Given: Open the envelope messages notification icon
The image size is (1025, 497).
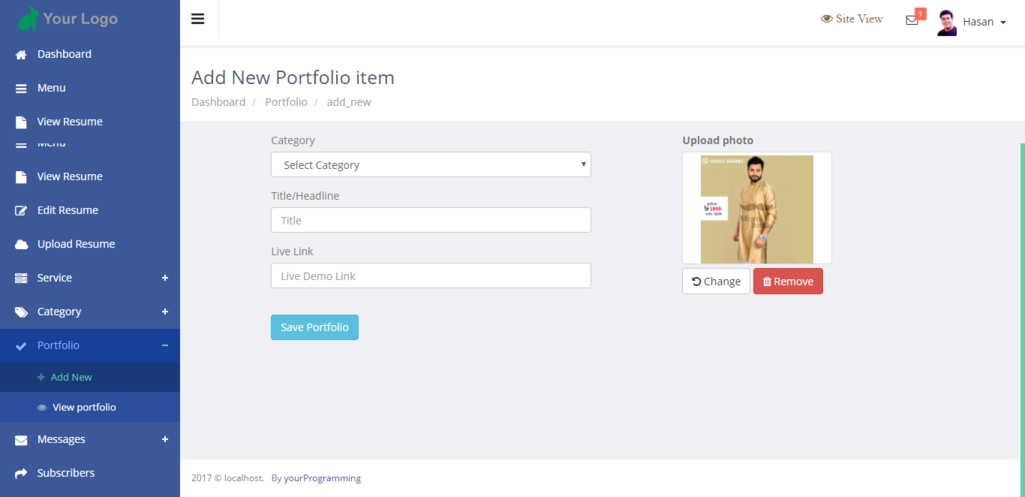Looking at the screenshot, I should coord(912,20).
